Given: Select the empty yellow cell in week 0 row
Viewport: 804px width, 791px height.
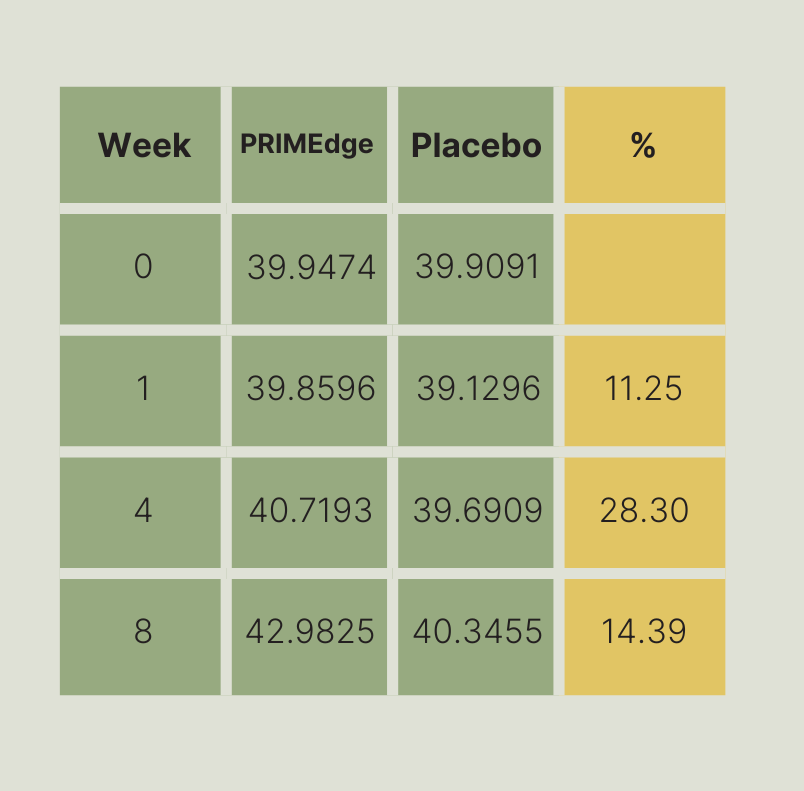Looking at the screenshot, I should point(644,268).
